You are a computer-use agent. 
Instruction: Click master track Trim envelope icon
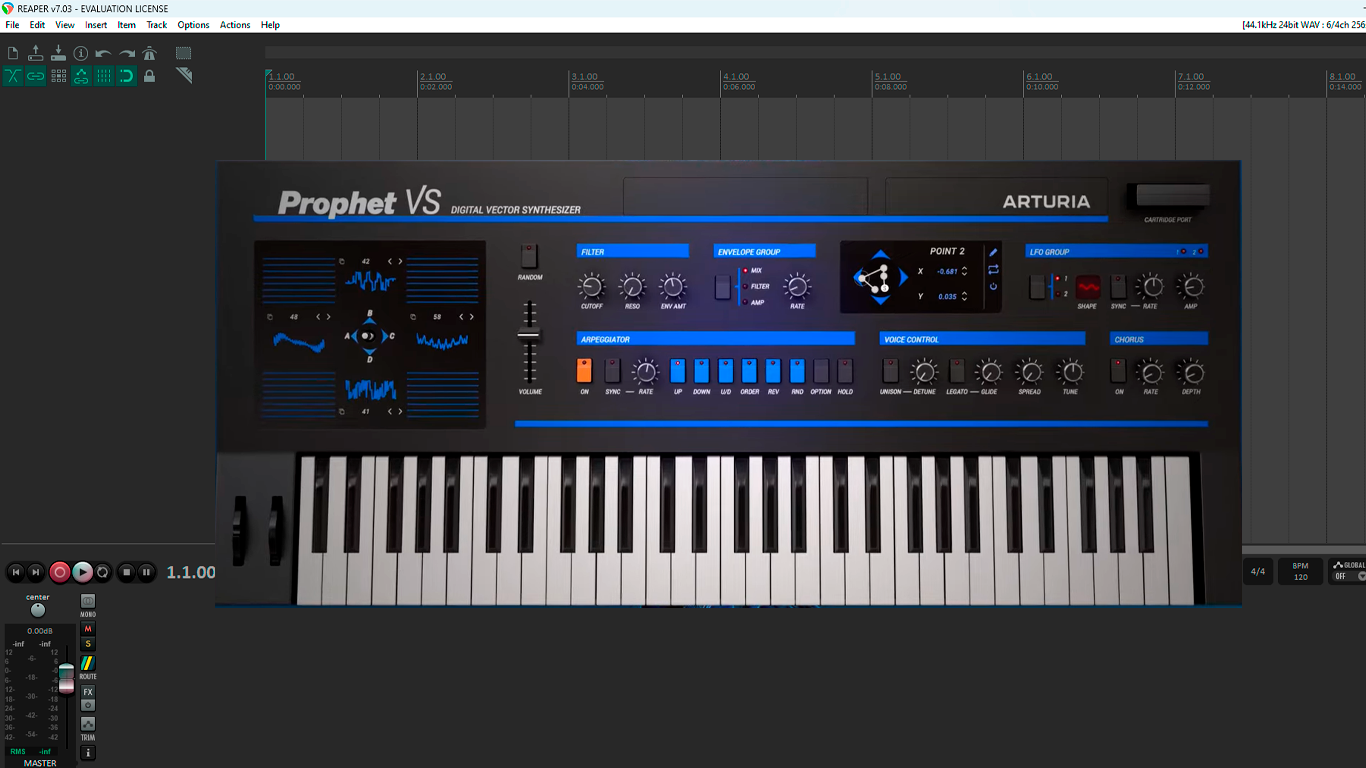[88, 724]
